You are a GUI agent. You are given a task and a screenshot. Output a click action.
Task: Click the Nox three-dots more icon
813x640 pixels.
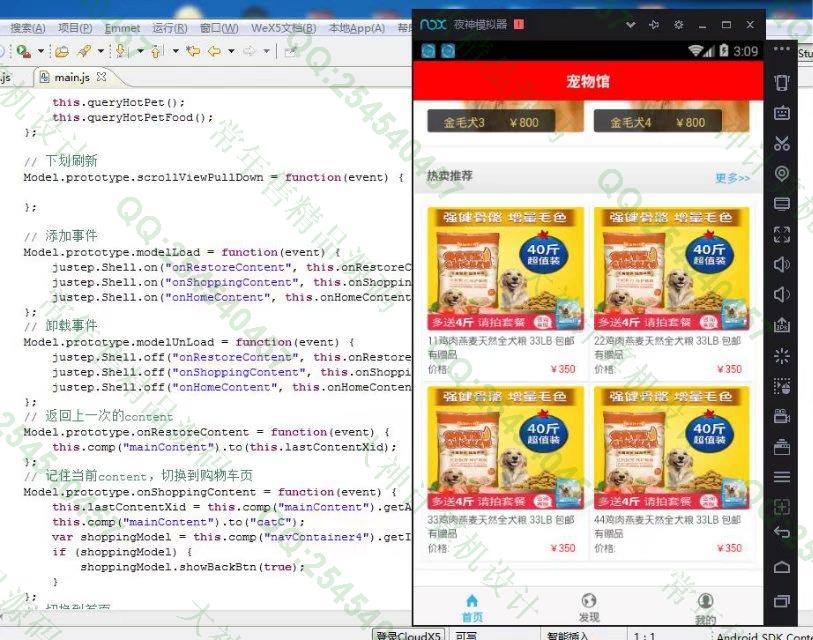(x=782, y=49)
